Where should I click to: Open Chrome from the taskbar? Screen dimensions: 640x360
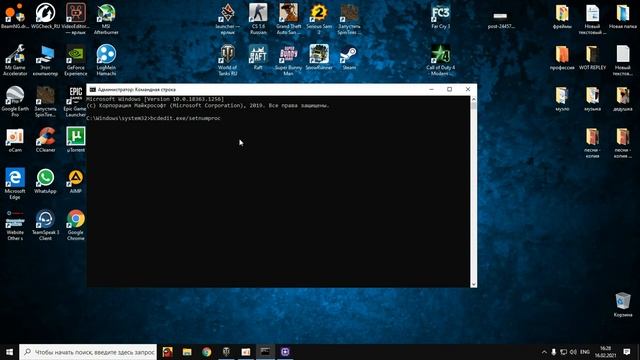pos(207,352)
